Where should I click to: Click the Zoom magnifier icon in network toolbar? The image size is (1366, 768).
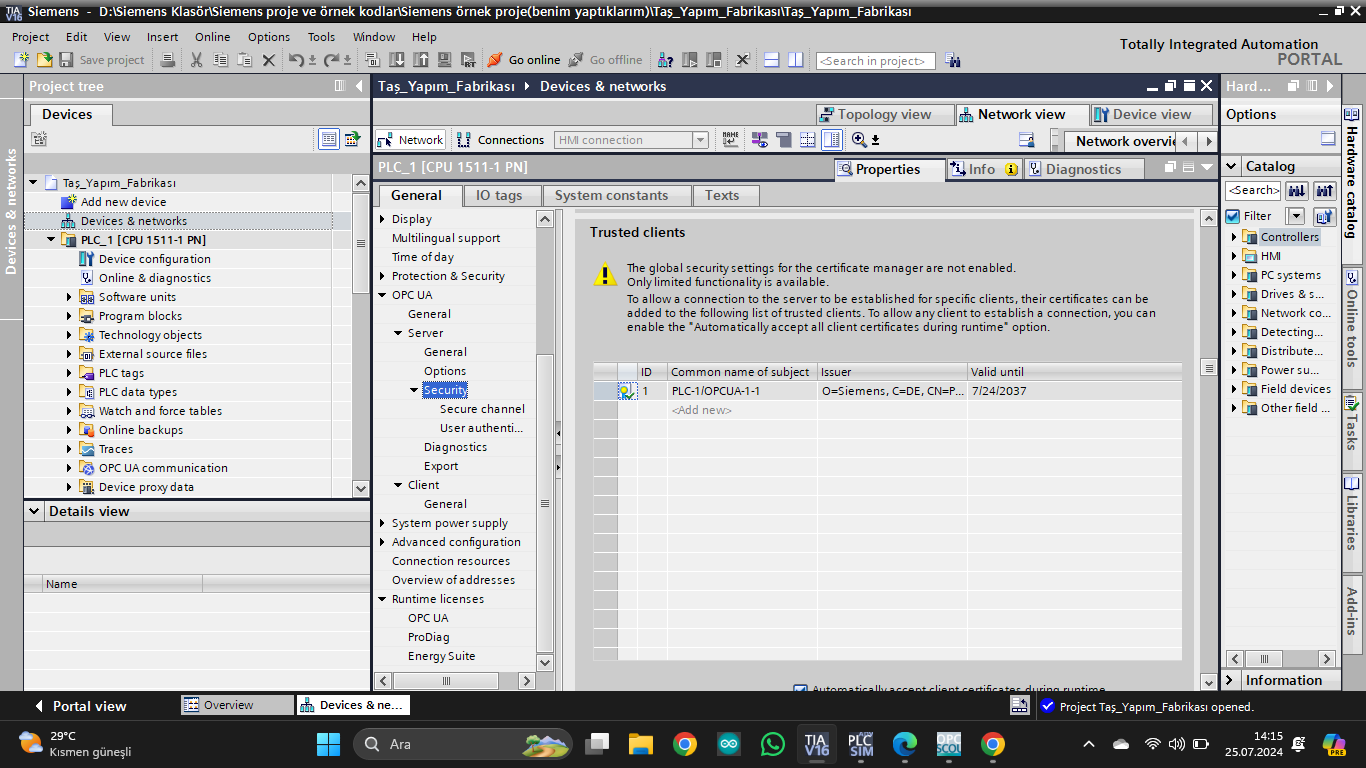point(859,140)
